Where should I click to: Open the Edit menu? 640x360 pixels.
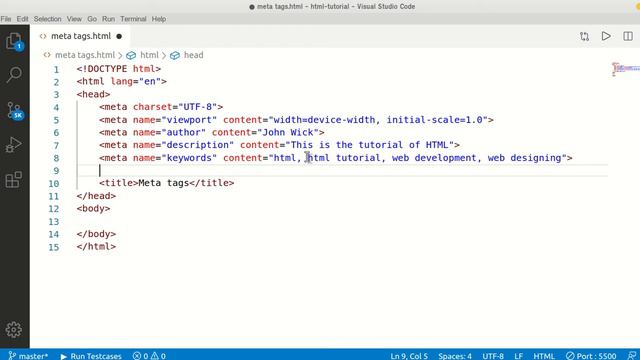(x=22, y=19)
